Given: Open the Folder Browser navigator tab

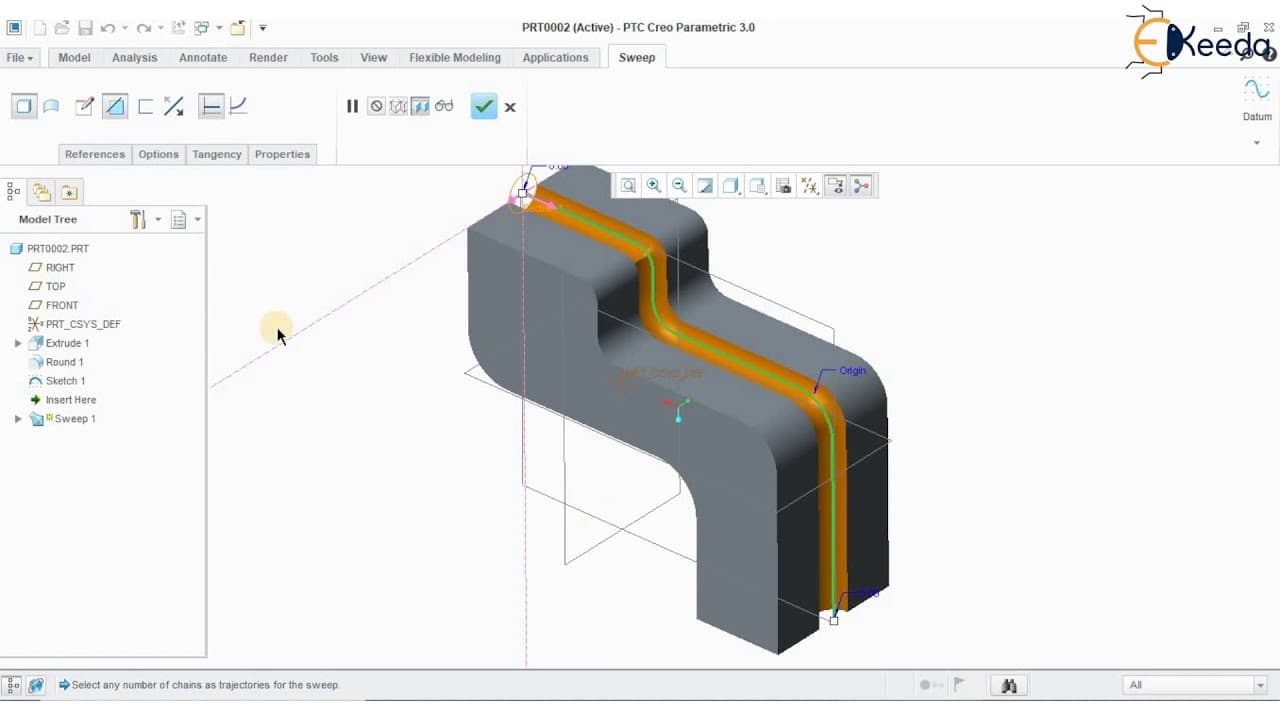Looking at the screenshot, I should coord(41,192).
